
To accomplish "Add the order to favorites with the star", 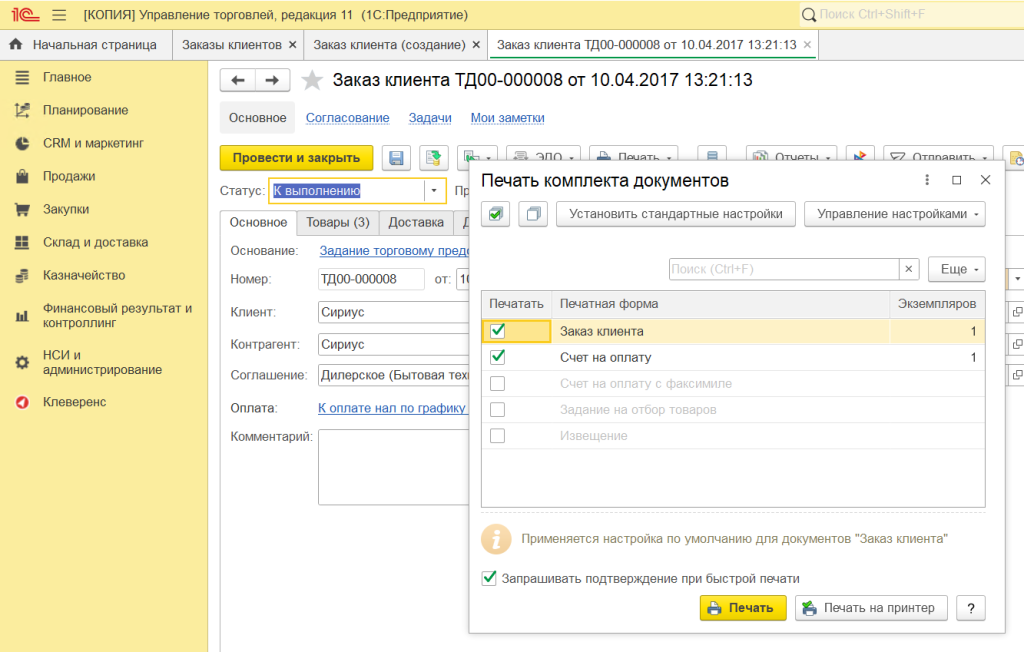I will click(312, 80).
